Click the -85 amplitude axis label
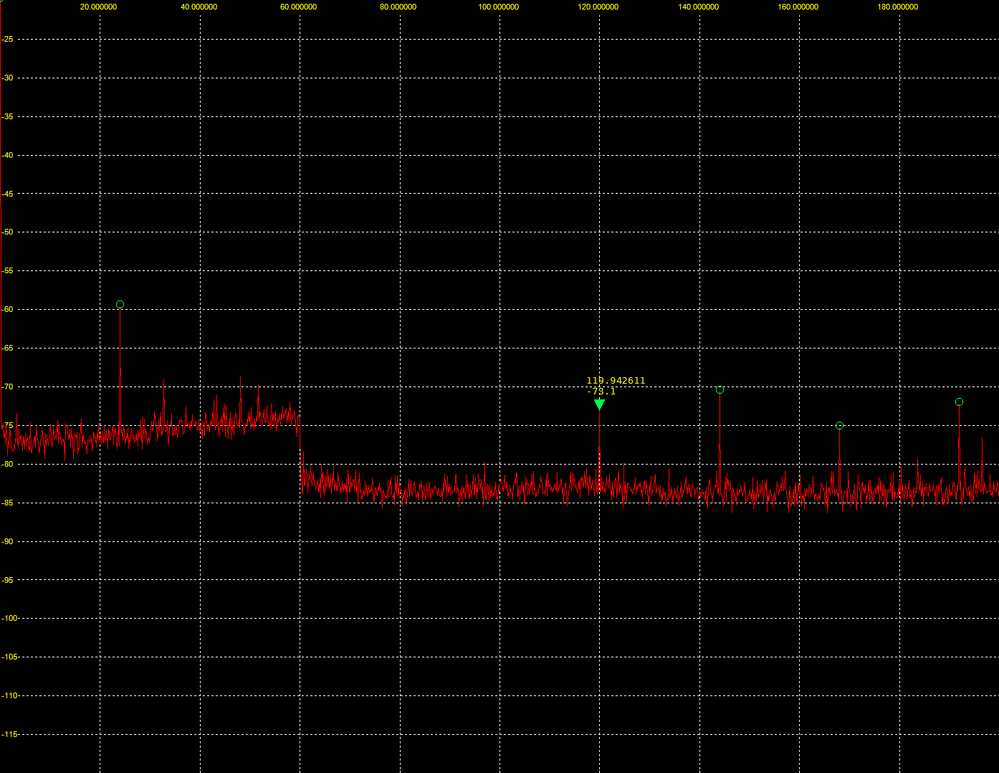The width and height of the screenshot is (999, 773). 8,503
